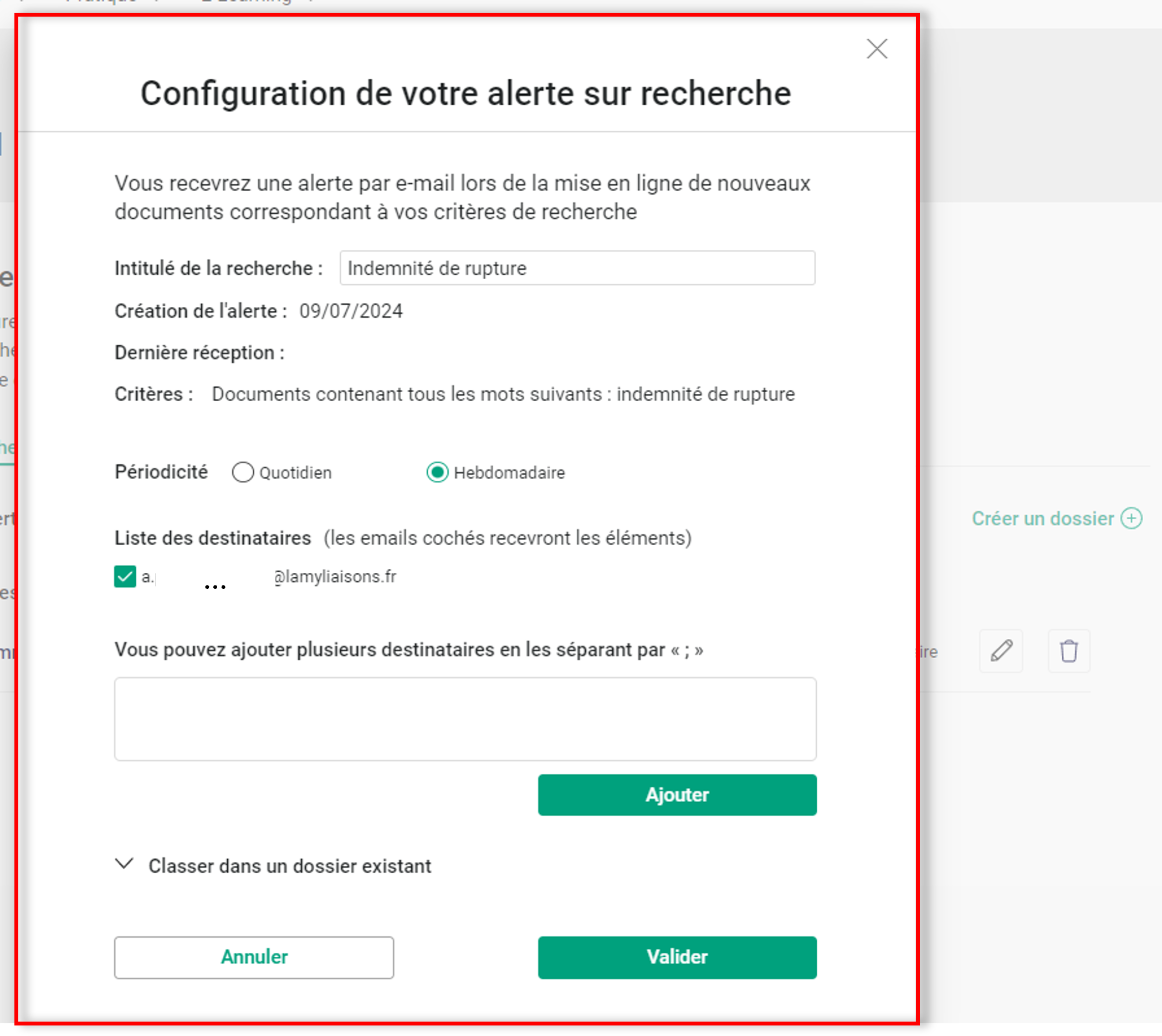Image resolution: width=1162 pixels, height=1036 pixels.
Task: Click the plus circle icon beside Créer un dossier
Action: (1130, 519)
